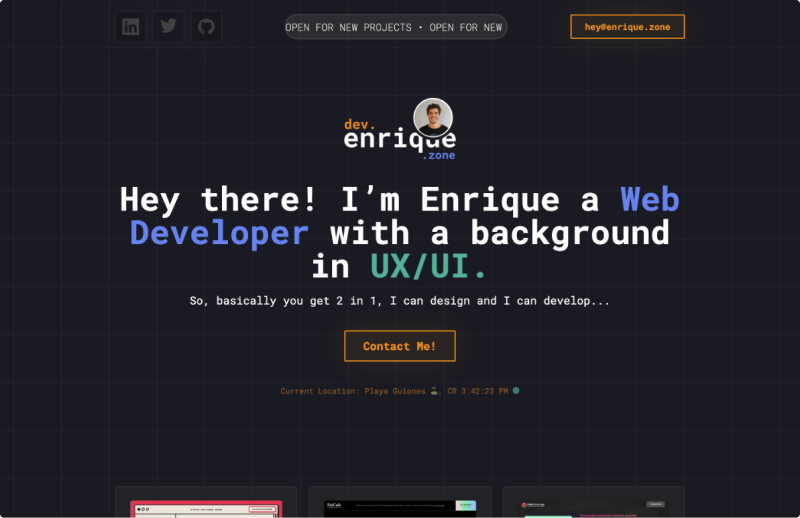Screen dimensions: 800x518
Task: Click the 'Open for new projects' banner
Action: 395,27
